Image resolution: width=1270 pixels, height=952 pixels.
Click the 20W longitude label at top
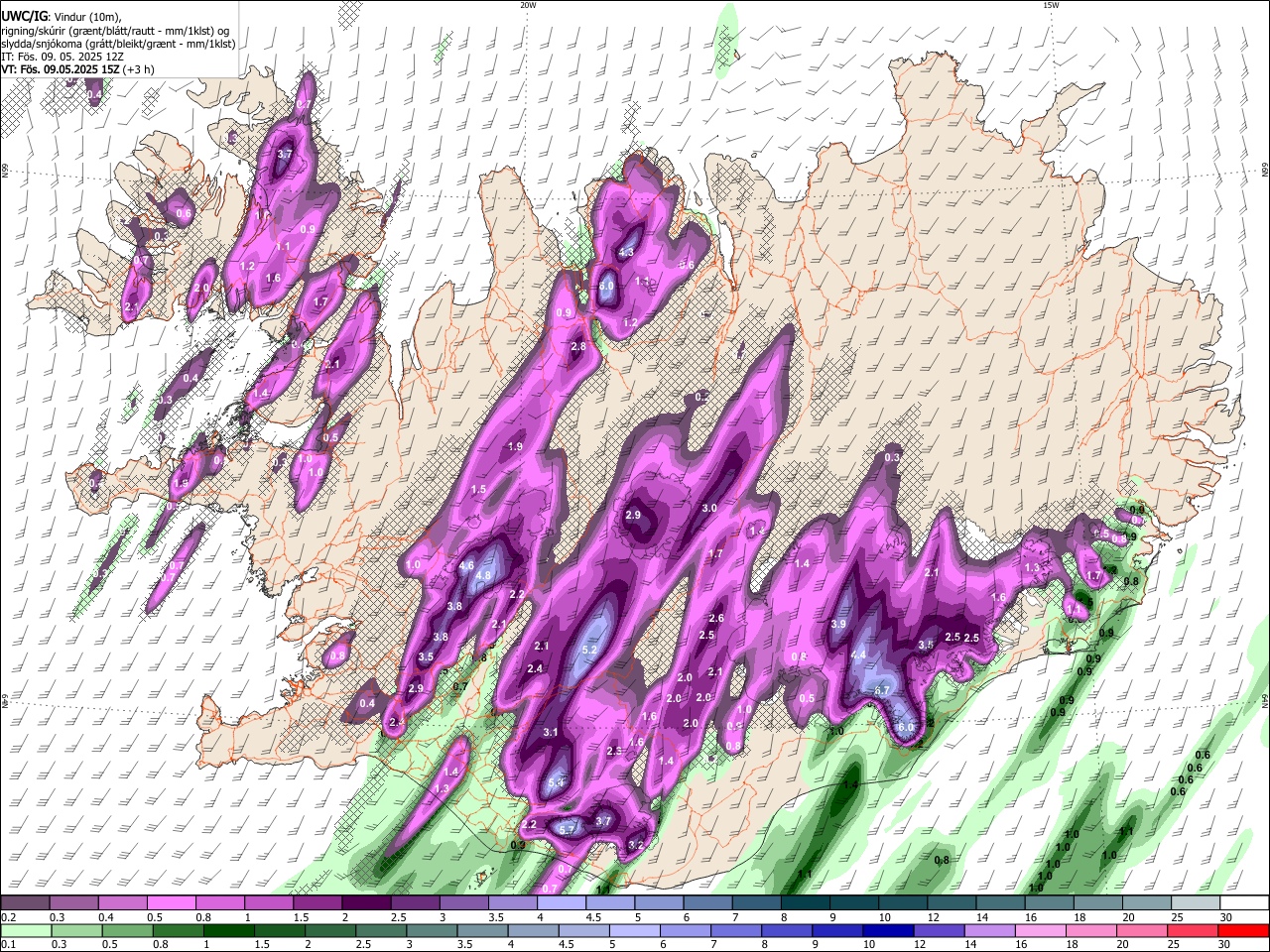click(x=528, y=5)
